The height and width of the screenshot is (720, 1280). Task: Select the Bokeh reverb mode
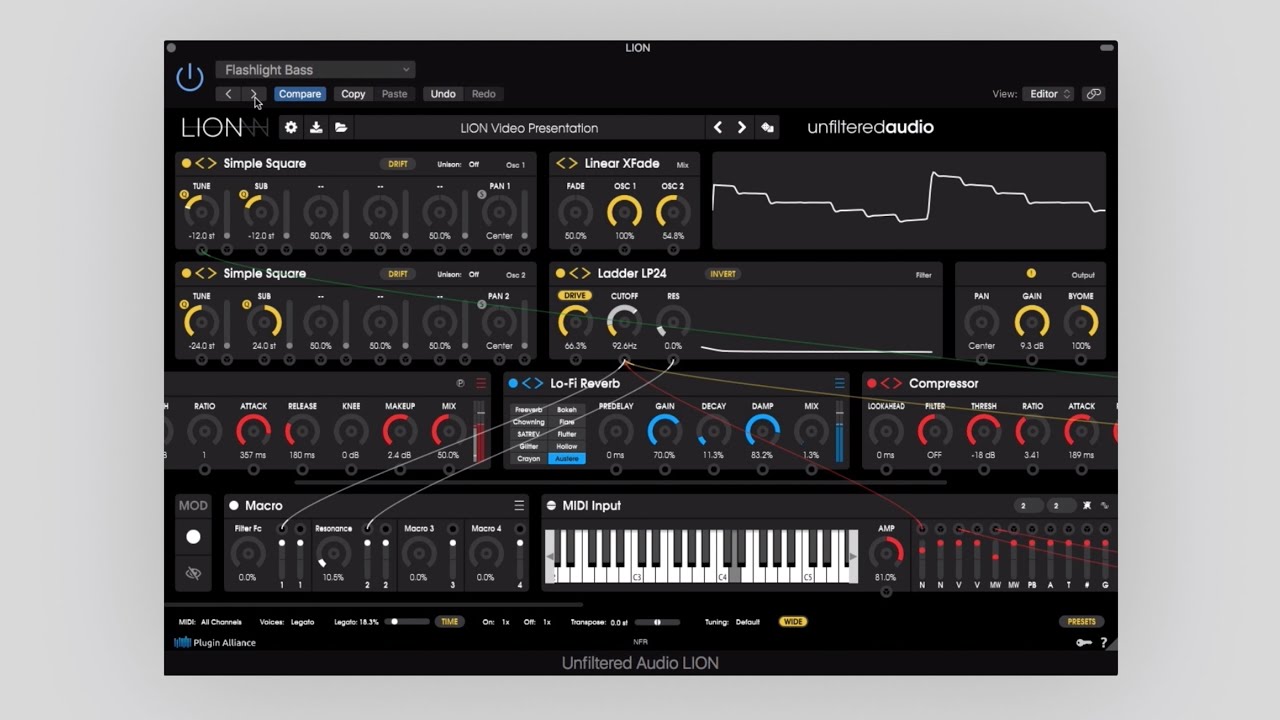coord(567,410)
